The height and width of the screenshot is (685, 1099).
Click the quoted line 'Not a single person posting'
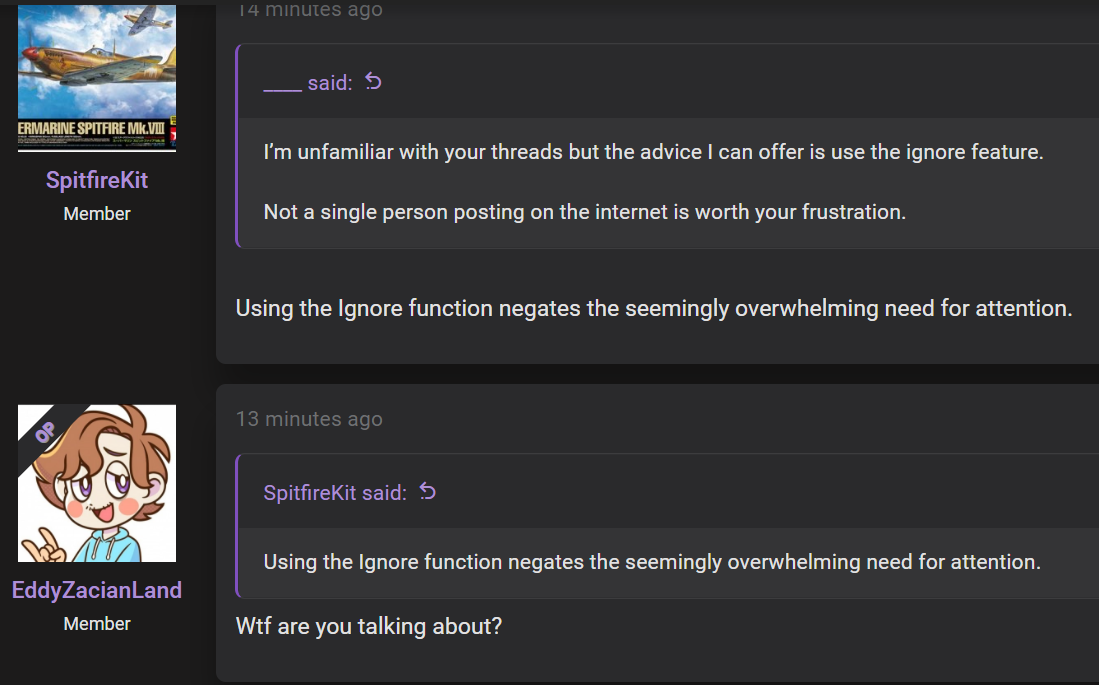[585, 212]
